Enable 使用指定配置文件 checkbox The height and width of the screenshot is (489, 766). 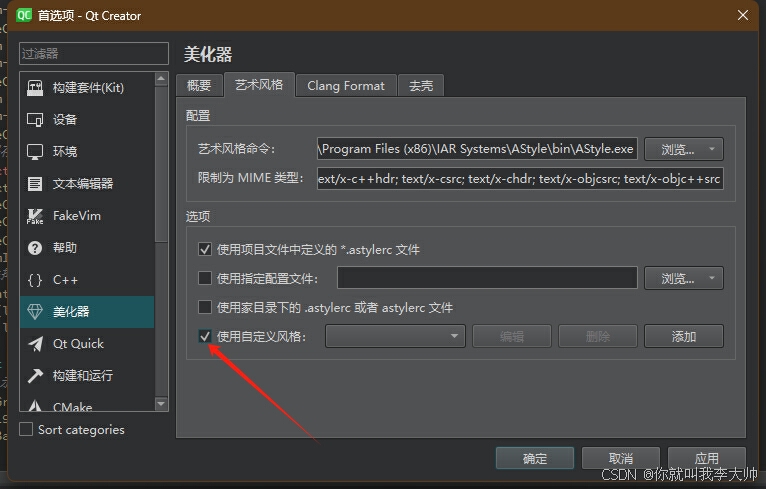tap(205, 278)
